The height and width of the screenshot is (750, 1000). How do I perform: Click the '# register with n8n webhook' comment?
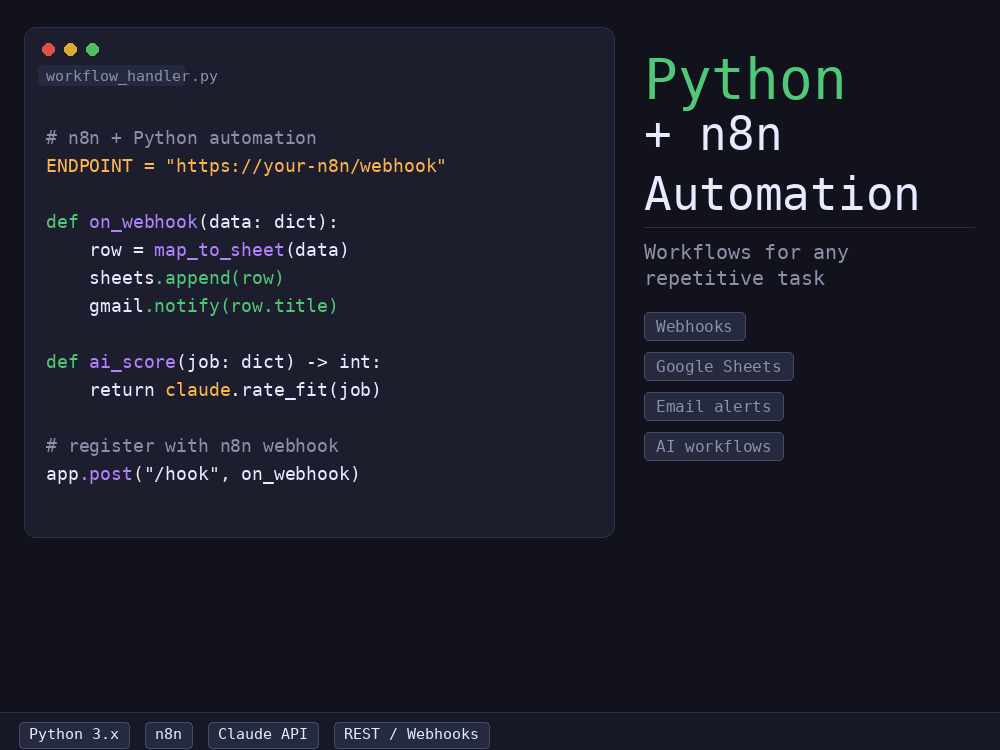[192, 446]
